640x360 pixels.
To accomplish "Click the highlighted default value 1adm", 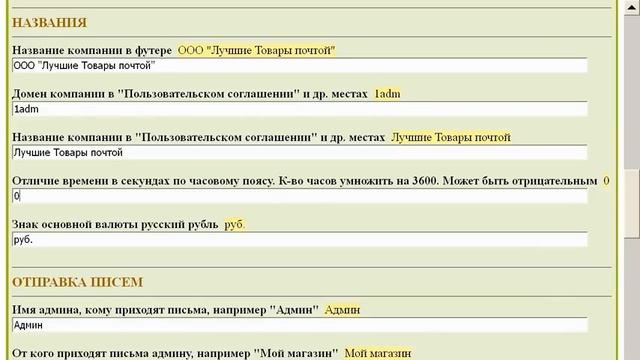I will [x=387, y=94].
